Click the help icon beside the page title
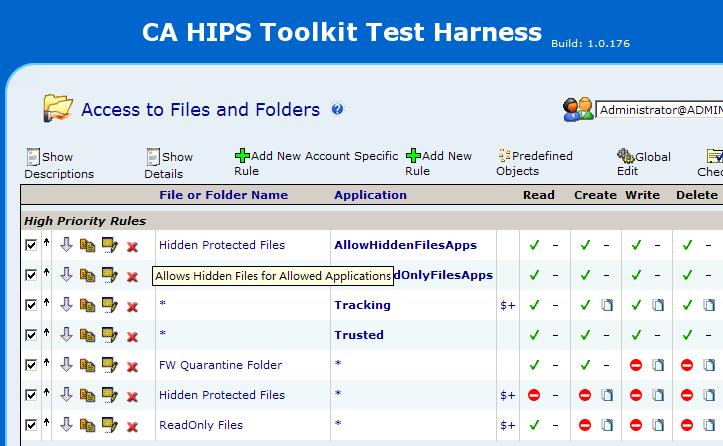The width and height of the screenshot is (723, 446). pos(337,109)
